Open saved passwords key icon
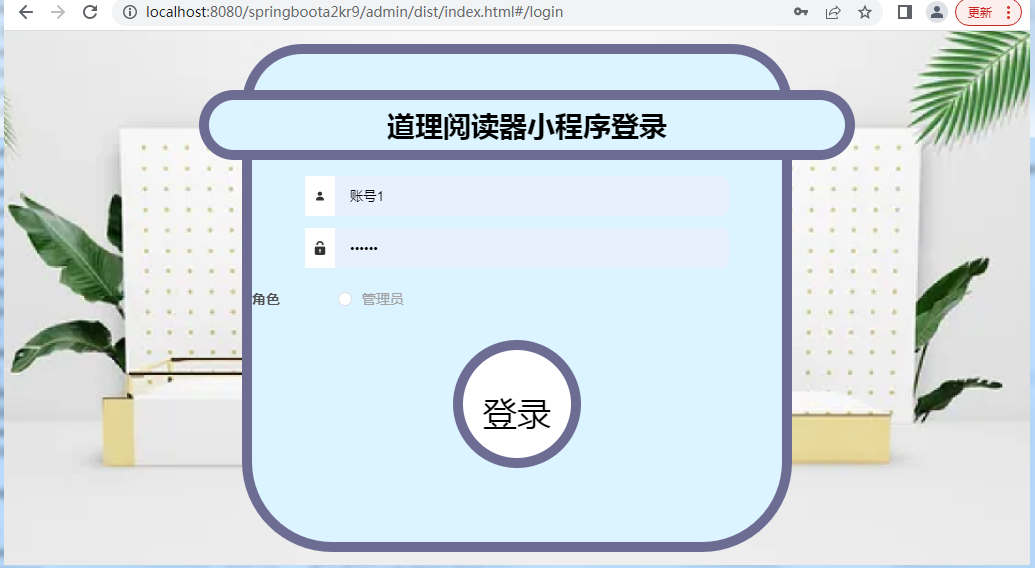The image size is (1035, 568). tap(801, 12)
